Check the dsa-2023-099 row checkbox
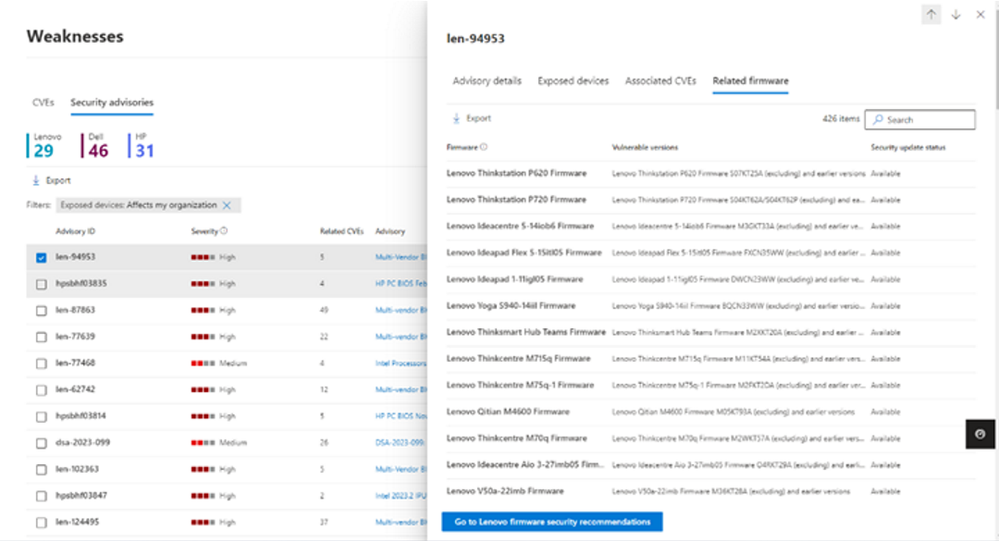The height and width of the screenshot is (541, 999). pyautogui.click(x=41, y=443)
